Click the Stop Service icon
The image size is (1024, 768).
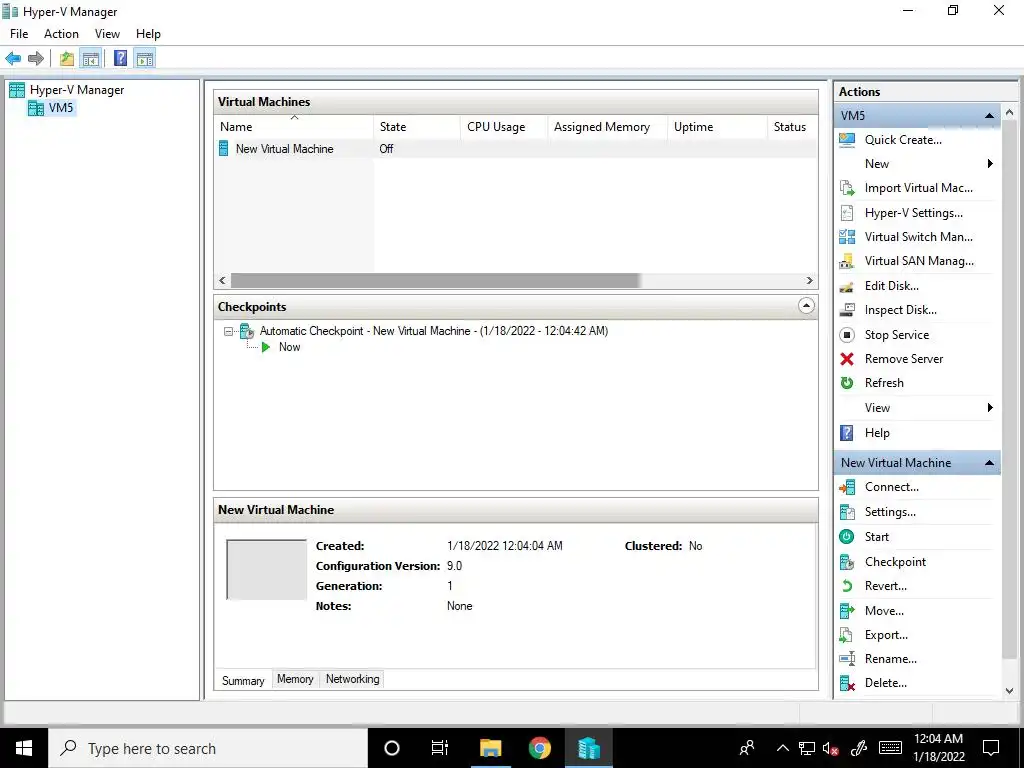click(x=847, y=335)
